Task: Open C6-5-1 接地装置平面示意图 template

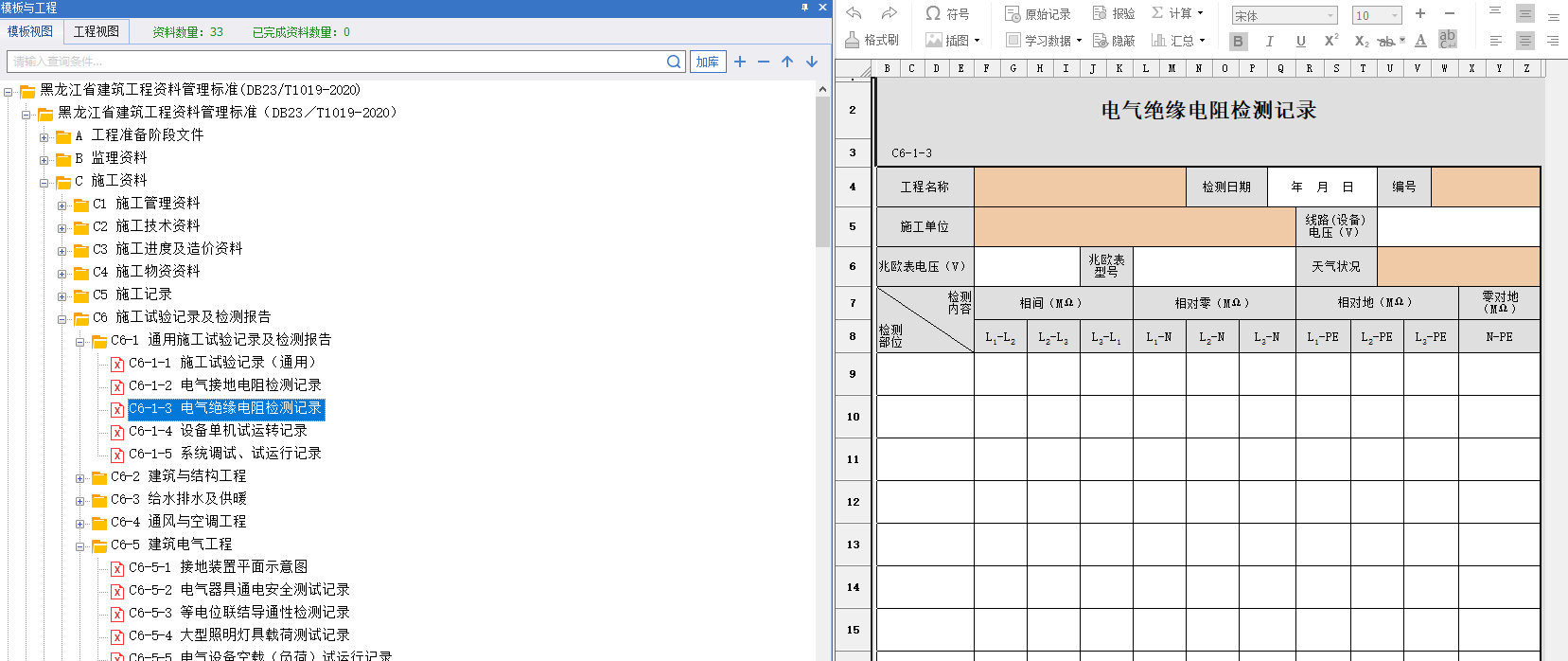Action: point(218,567)
